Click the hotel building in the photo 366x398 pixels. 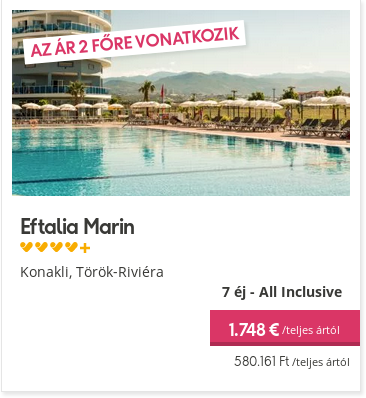tap(62, 55)
